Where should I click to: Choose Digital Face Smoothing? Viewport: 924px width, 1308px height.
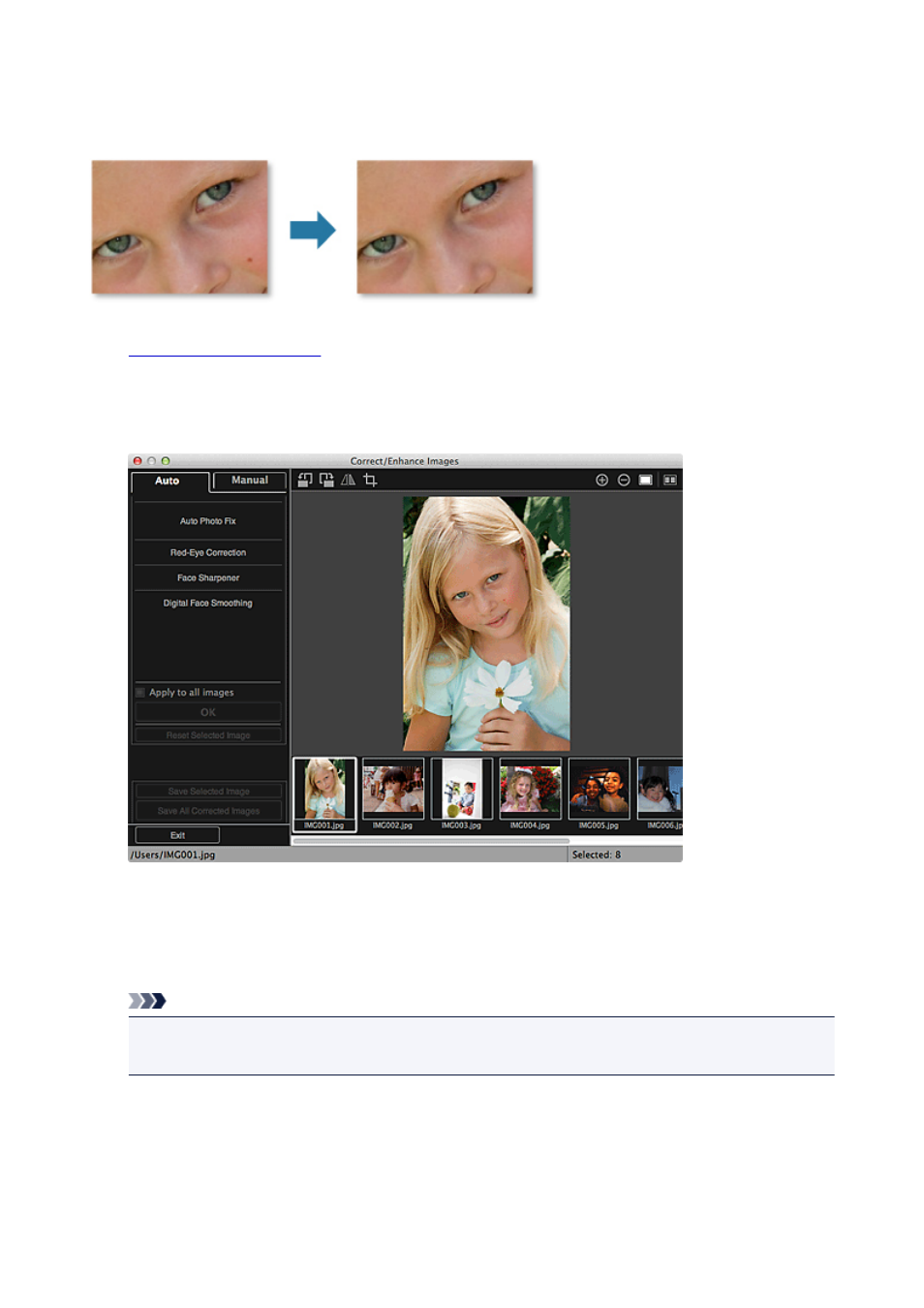pyautogui.click(x=208, y=604)
